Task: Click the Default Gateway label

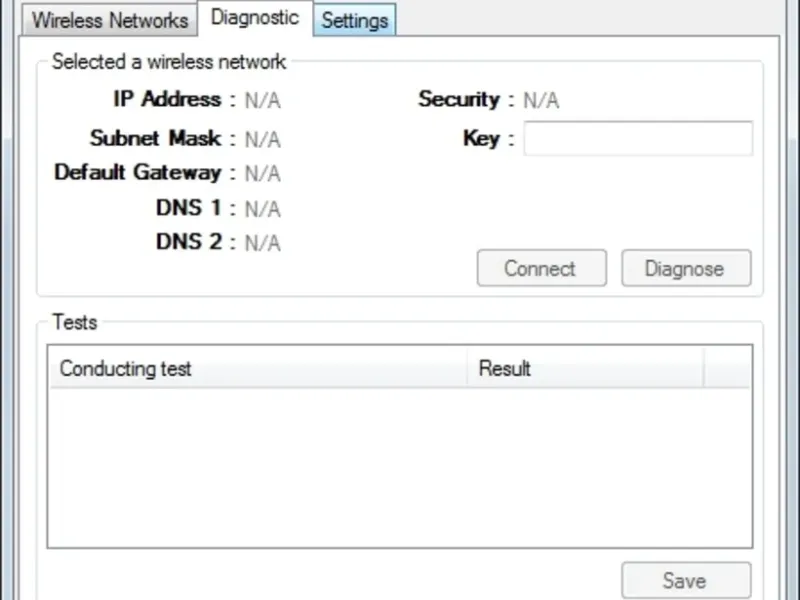Action: [137, 172]
